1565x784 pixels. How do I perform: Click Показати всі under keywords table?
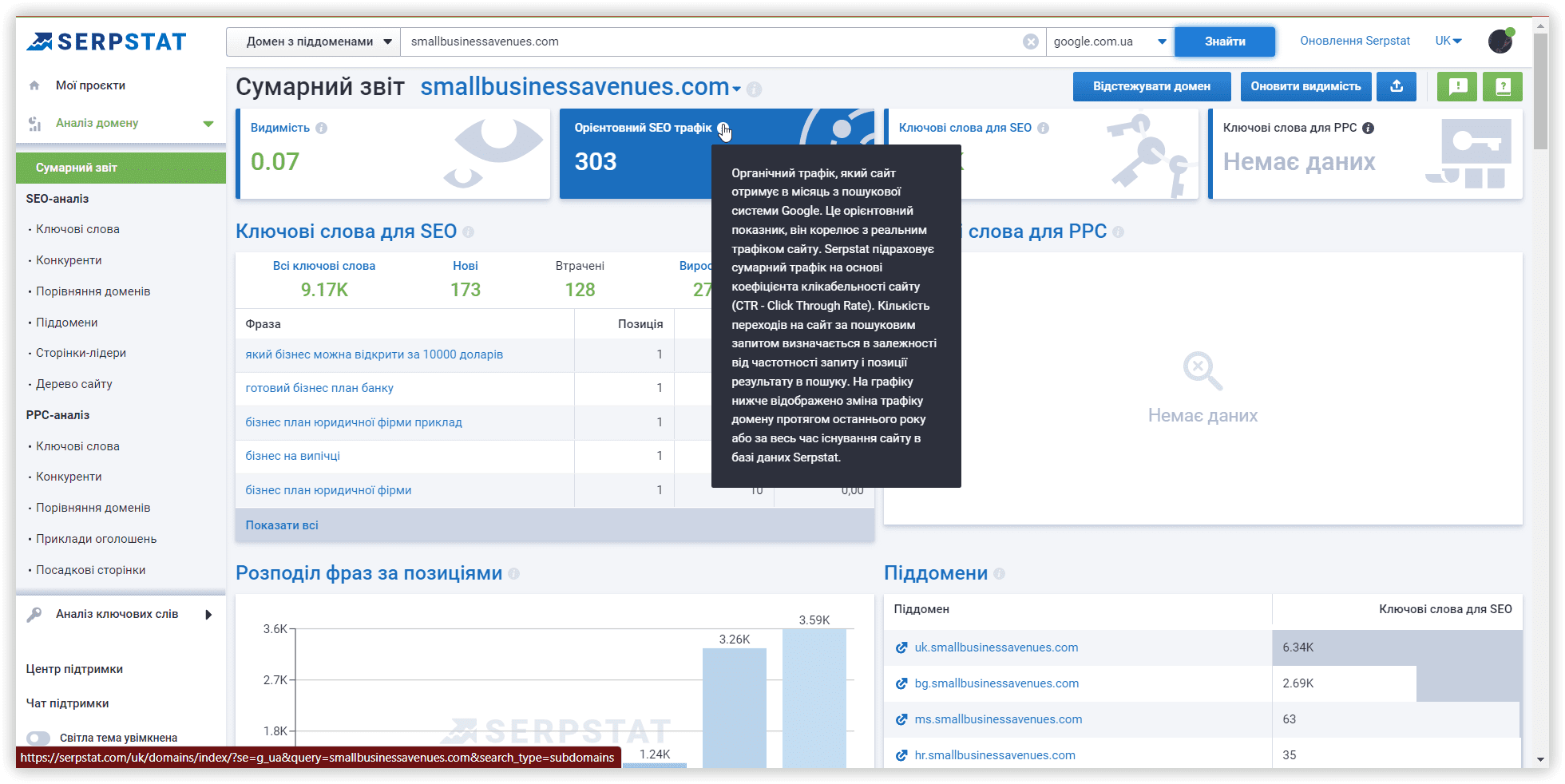[282, 525]
